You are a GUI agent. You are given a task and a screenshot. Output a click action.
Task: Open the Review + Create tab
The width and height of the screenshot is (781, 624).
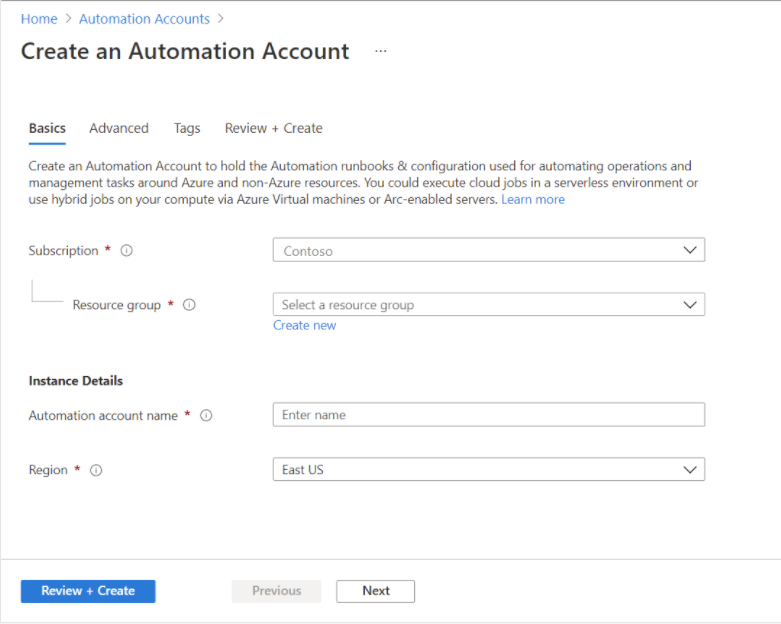(x=273, y=128)
